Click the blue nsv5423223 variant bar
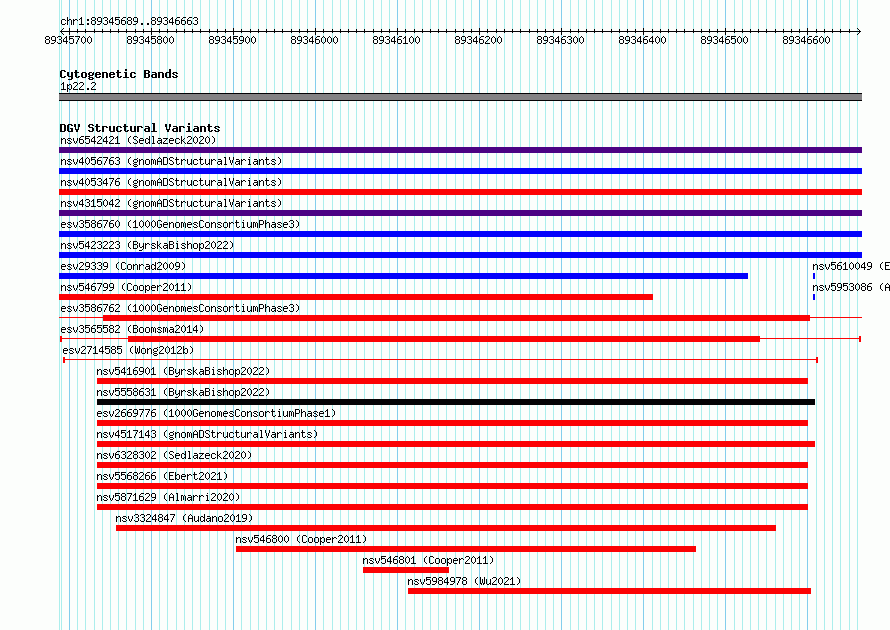The image size is (890, 630). (x=460, y=255)
